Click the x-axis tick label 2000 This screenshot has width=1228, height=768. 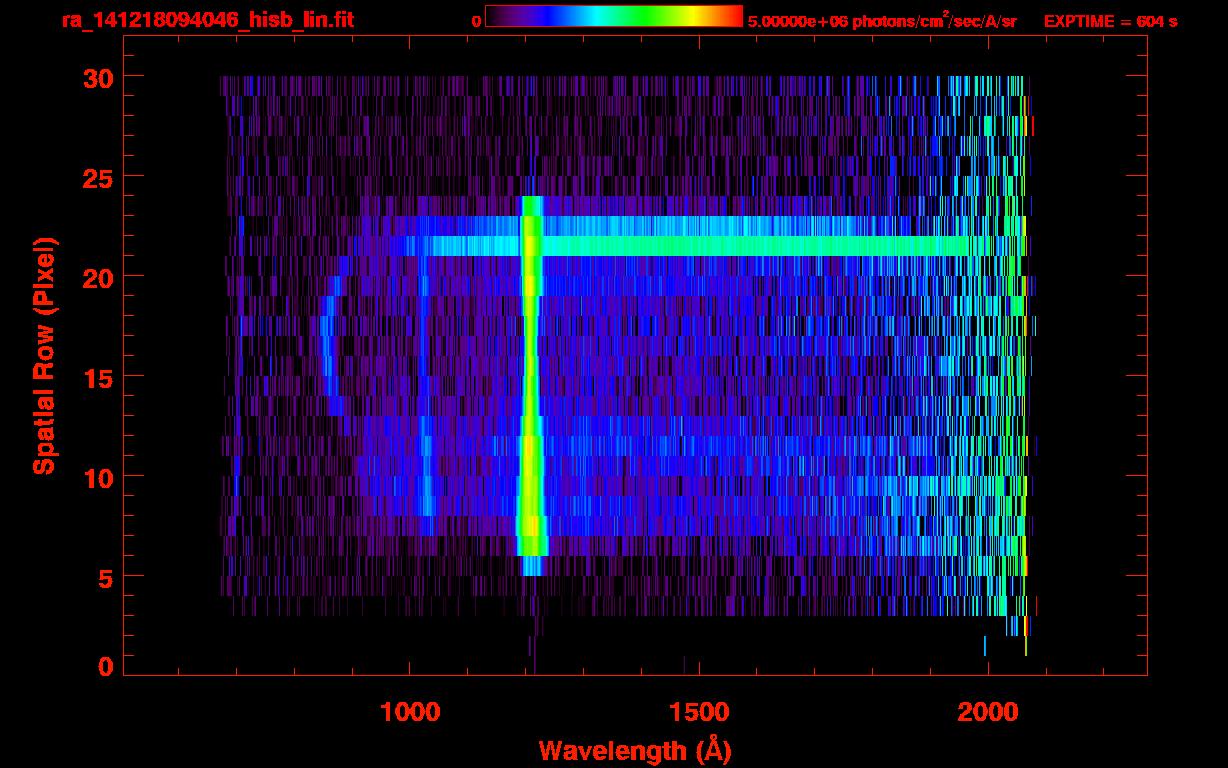tap(988, 712)
